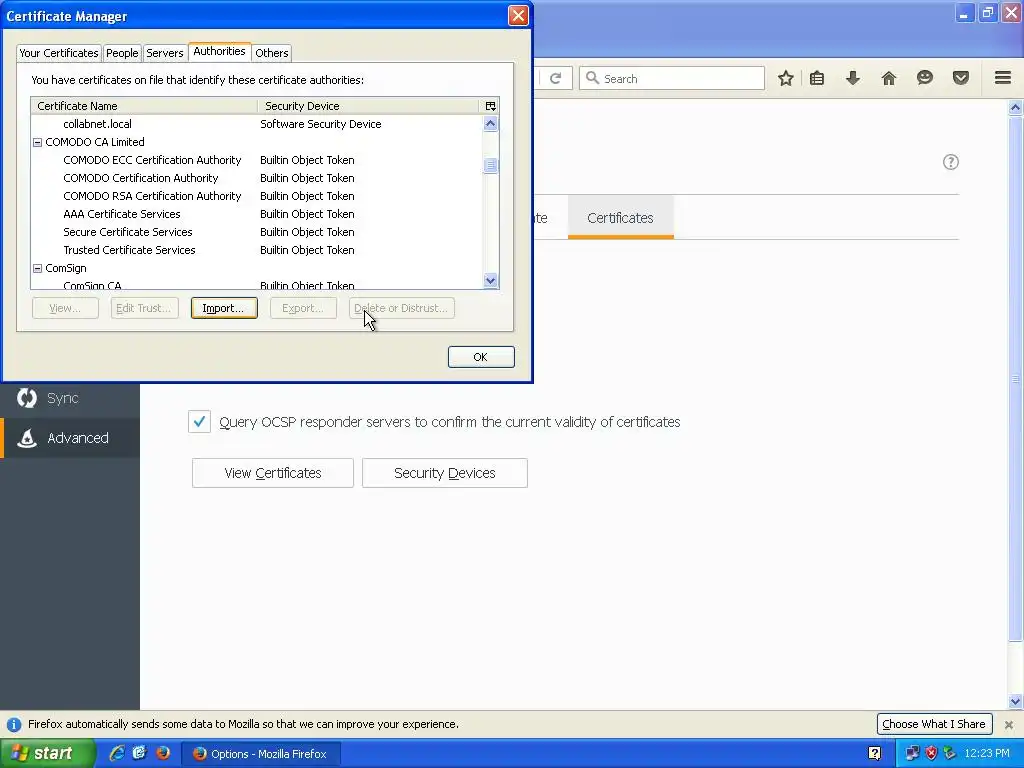Go to Firefox Home page icon
Image resolution: width=1024 pixels, height=768 pixels.
click(889, 78)
